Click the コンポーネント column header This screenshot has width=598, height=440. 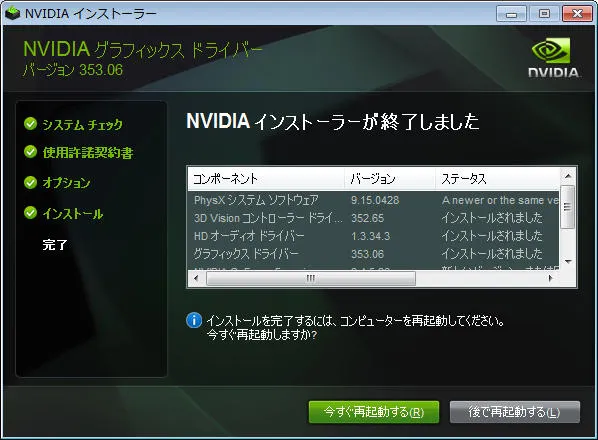click(266, 179)
